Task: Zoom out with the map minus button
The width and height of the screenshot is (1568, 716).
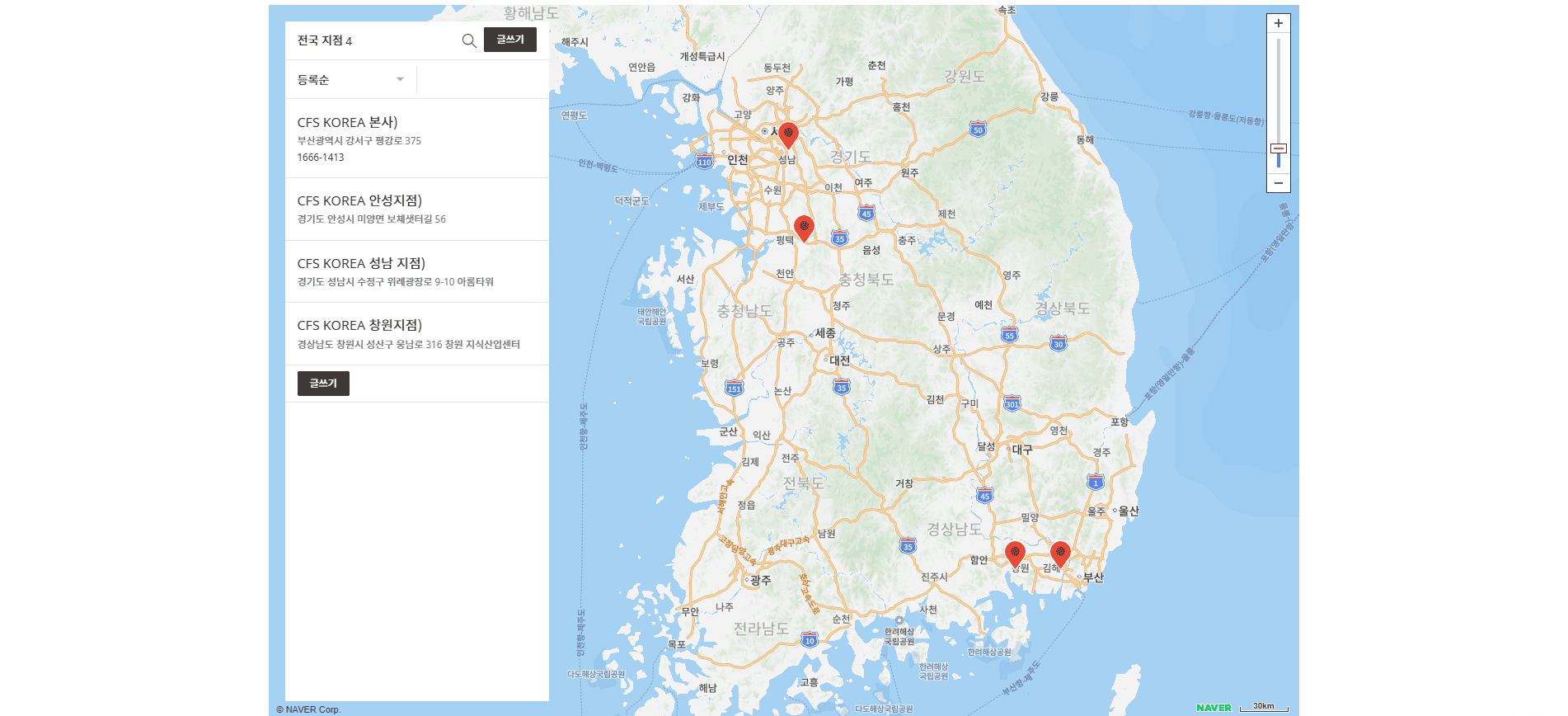Action: click(x=1279, y=183)
